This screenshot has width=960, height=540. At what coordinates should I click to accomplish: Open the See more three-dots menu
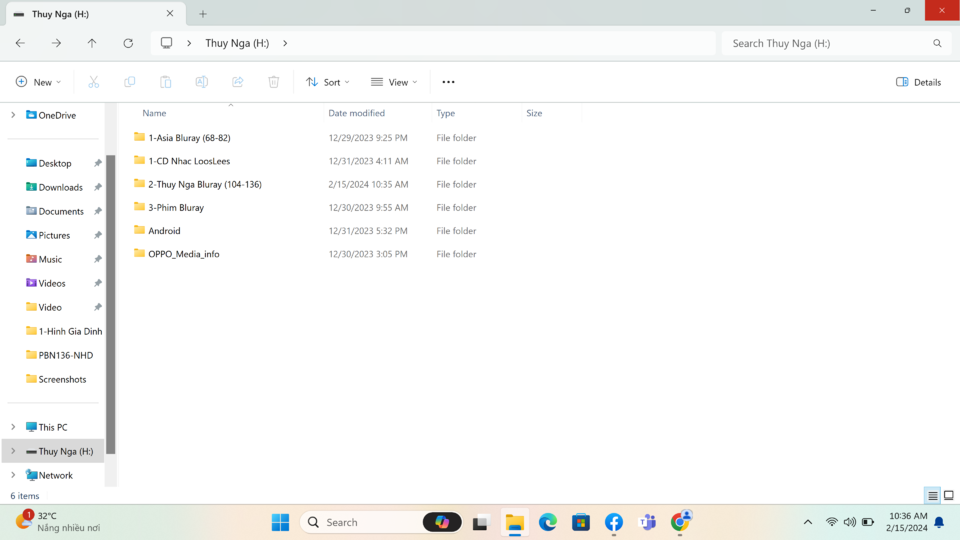448,82
